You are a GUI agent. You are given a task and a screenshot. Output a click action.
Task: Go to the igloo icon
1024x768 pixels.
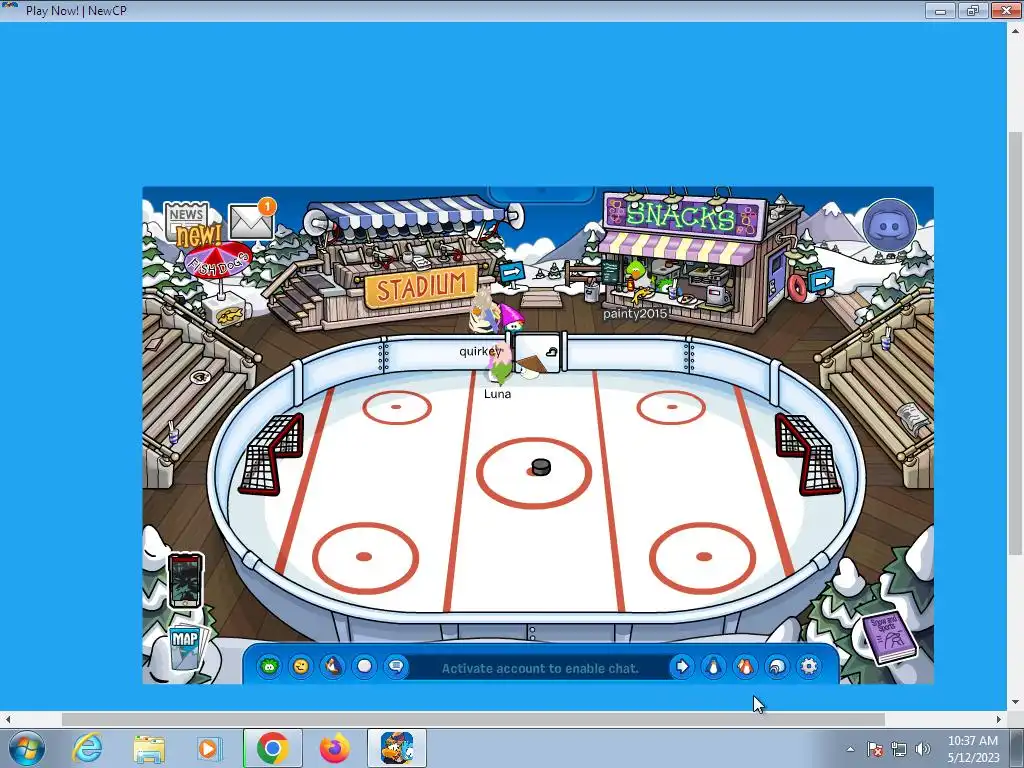pos(777,666)
